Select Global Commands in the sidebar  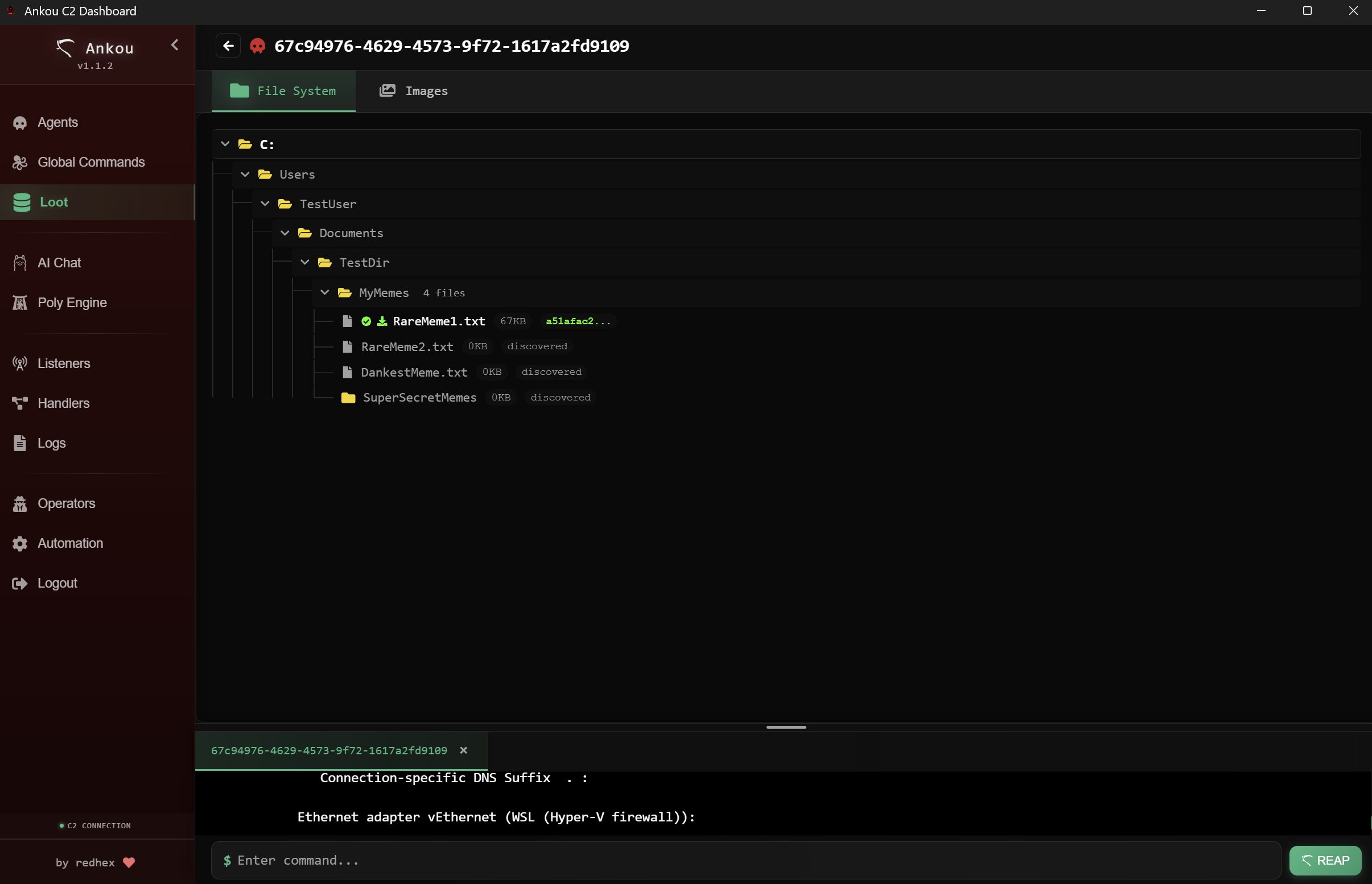(x=91, y=162)
